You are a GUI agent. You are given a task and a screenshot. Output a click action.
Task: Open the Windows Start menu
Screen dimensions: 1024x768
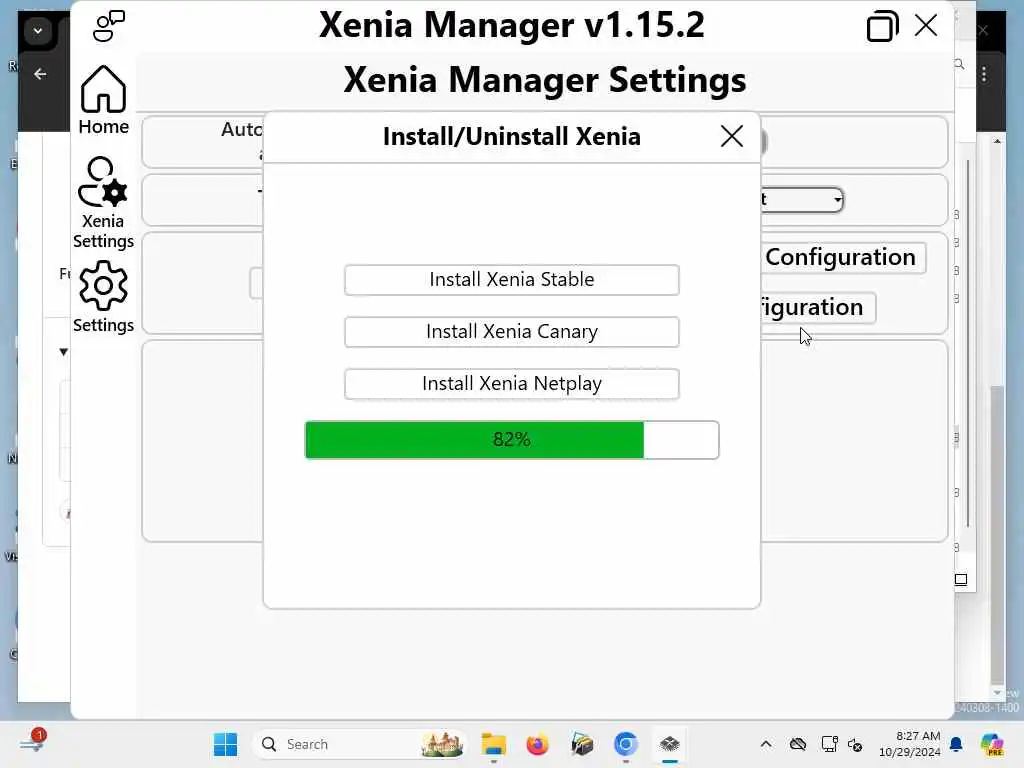(x=225, y=744)
